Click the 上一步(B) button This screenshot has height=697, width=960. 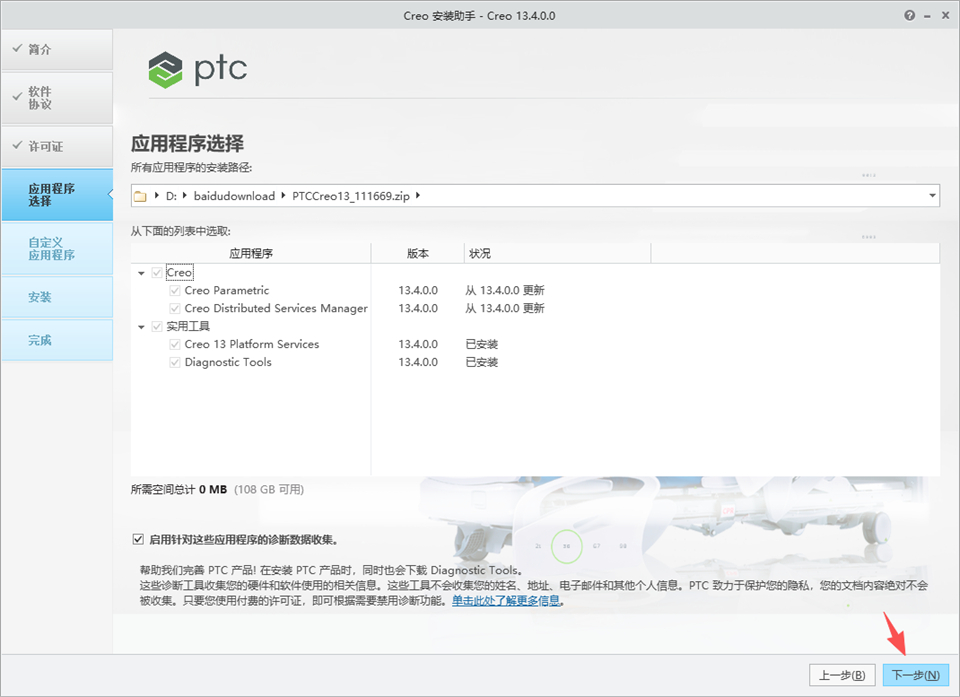842,675
